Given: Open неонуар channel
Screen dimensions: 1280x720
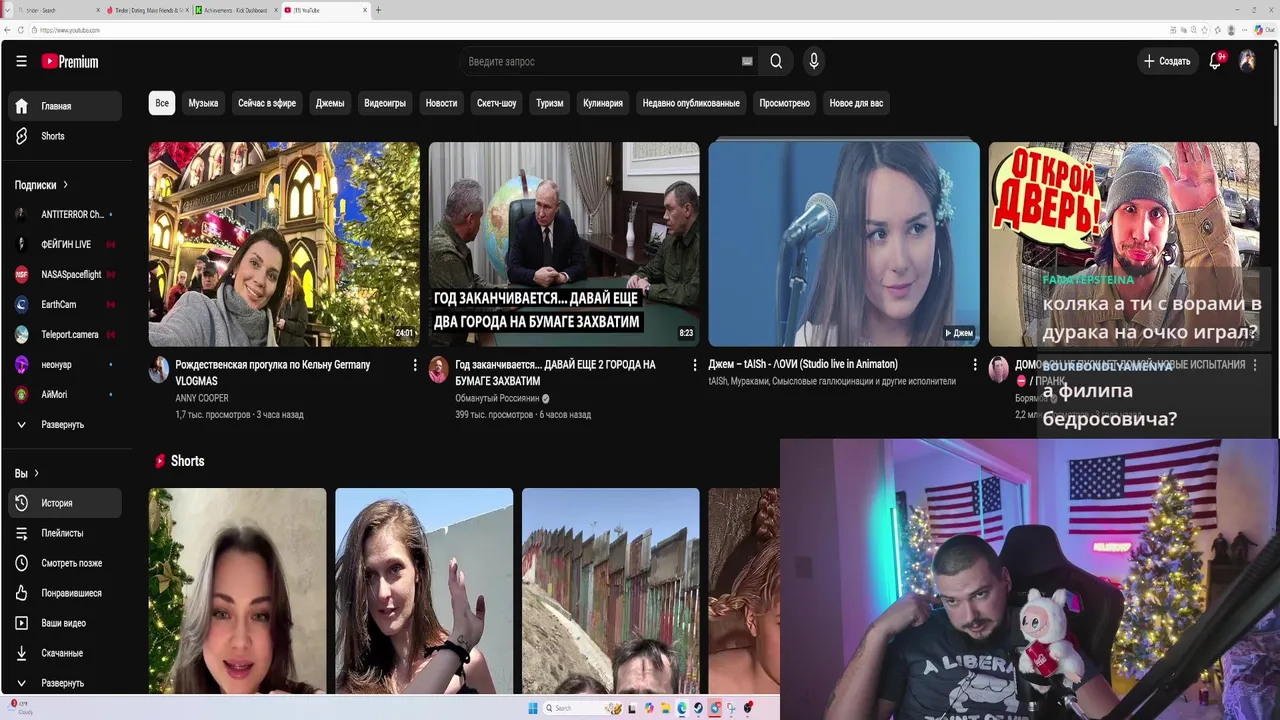Looking at the screenshot, I should pos(65,364).
